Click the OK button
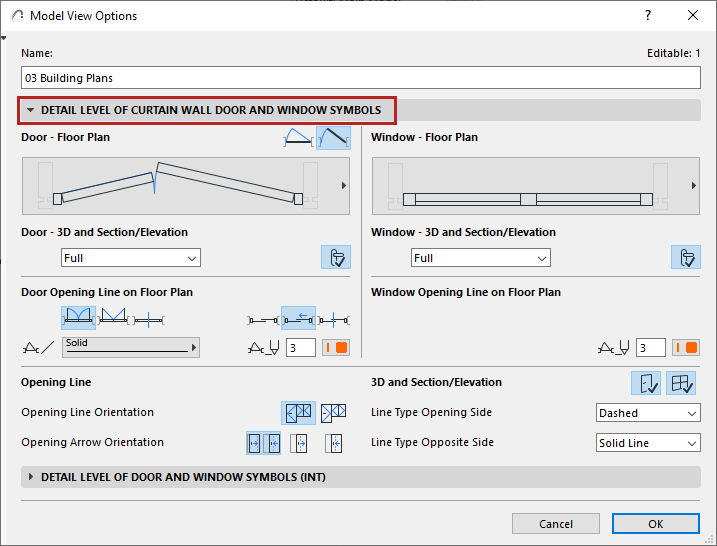717x546 pixels. pos(655,523)
